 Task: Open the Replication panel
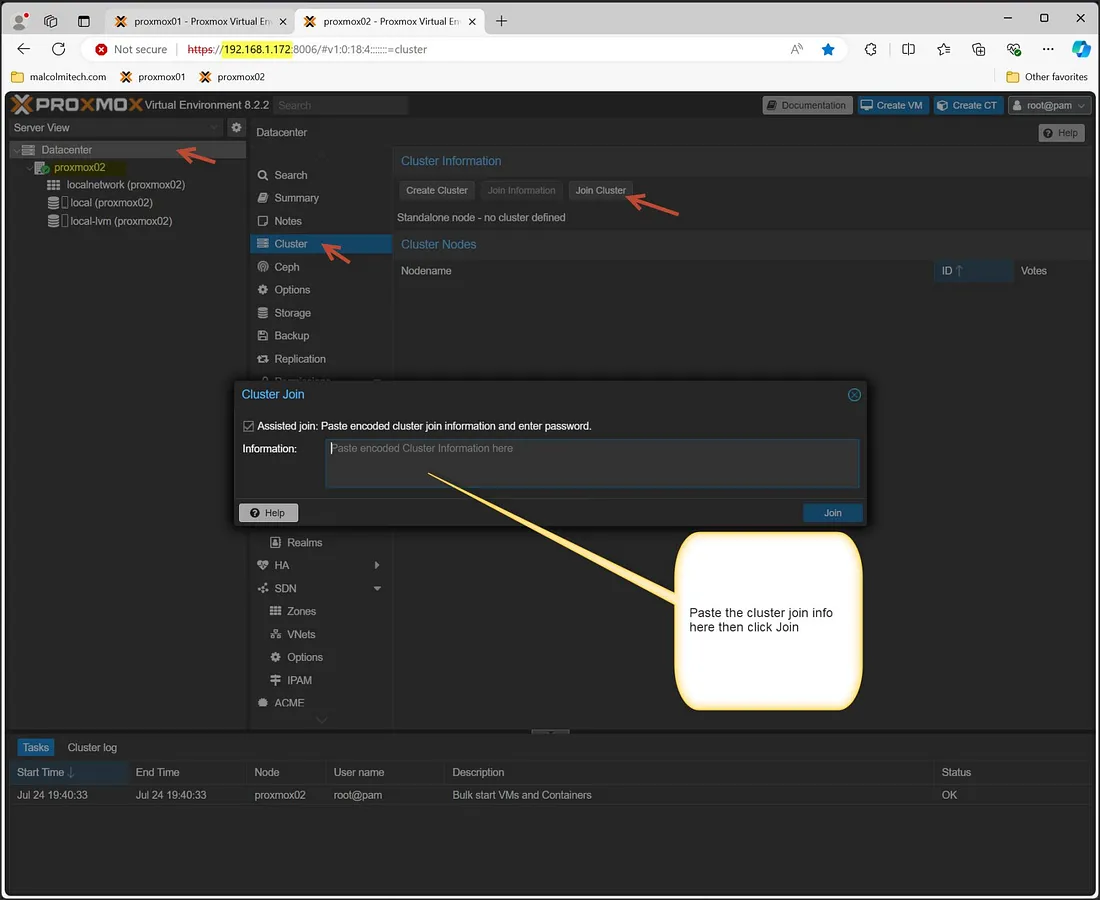[x=298, y=358]
